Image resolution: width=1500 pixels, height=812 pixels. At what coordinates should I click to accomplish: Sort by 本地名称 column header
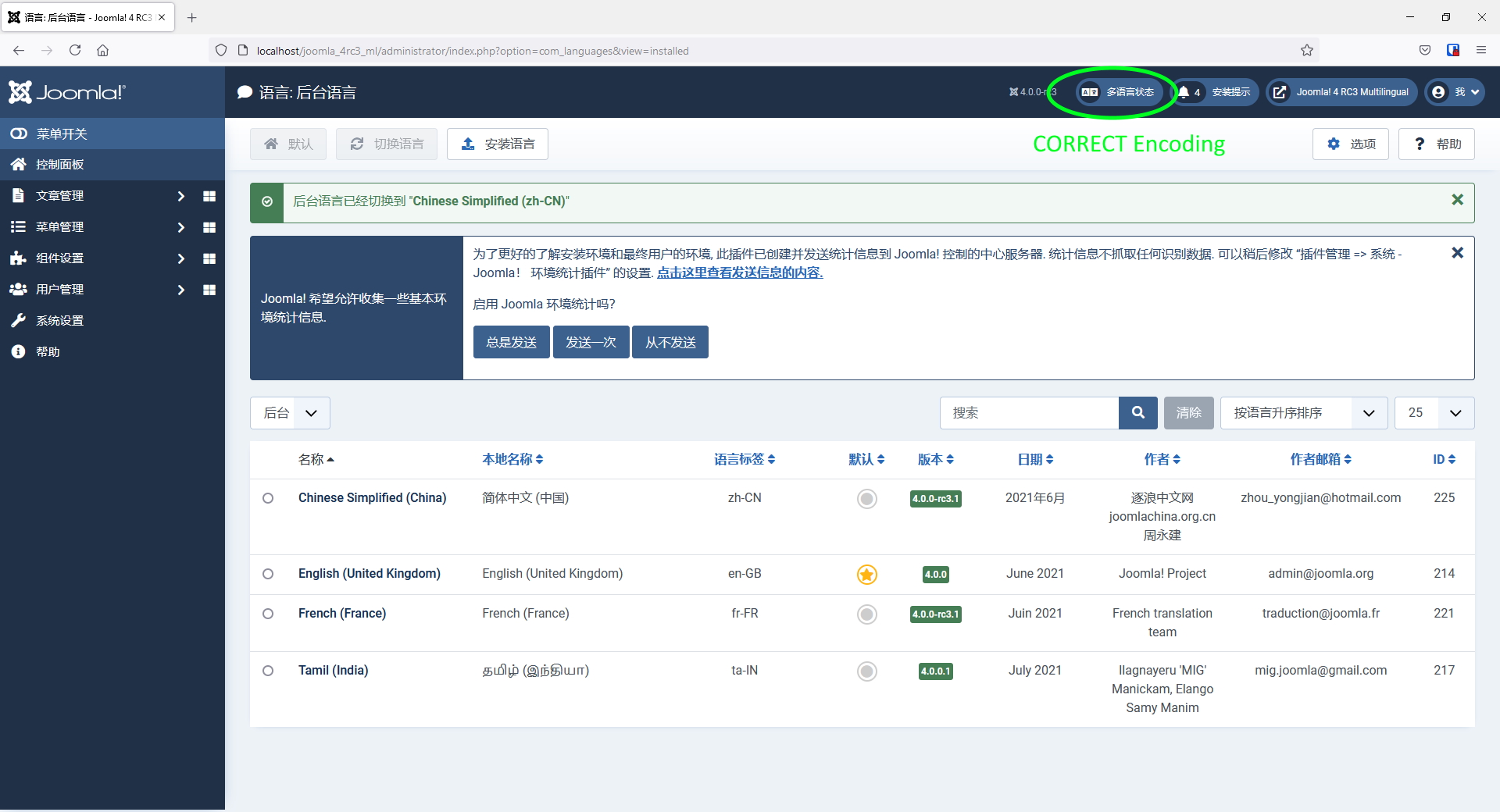point(512,459)
